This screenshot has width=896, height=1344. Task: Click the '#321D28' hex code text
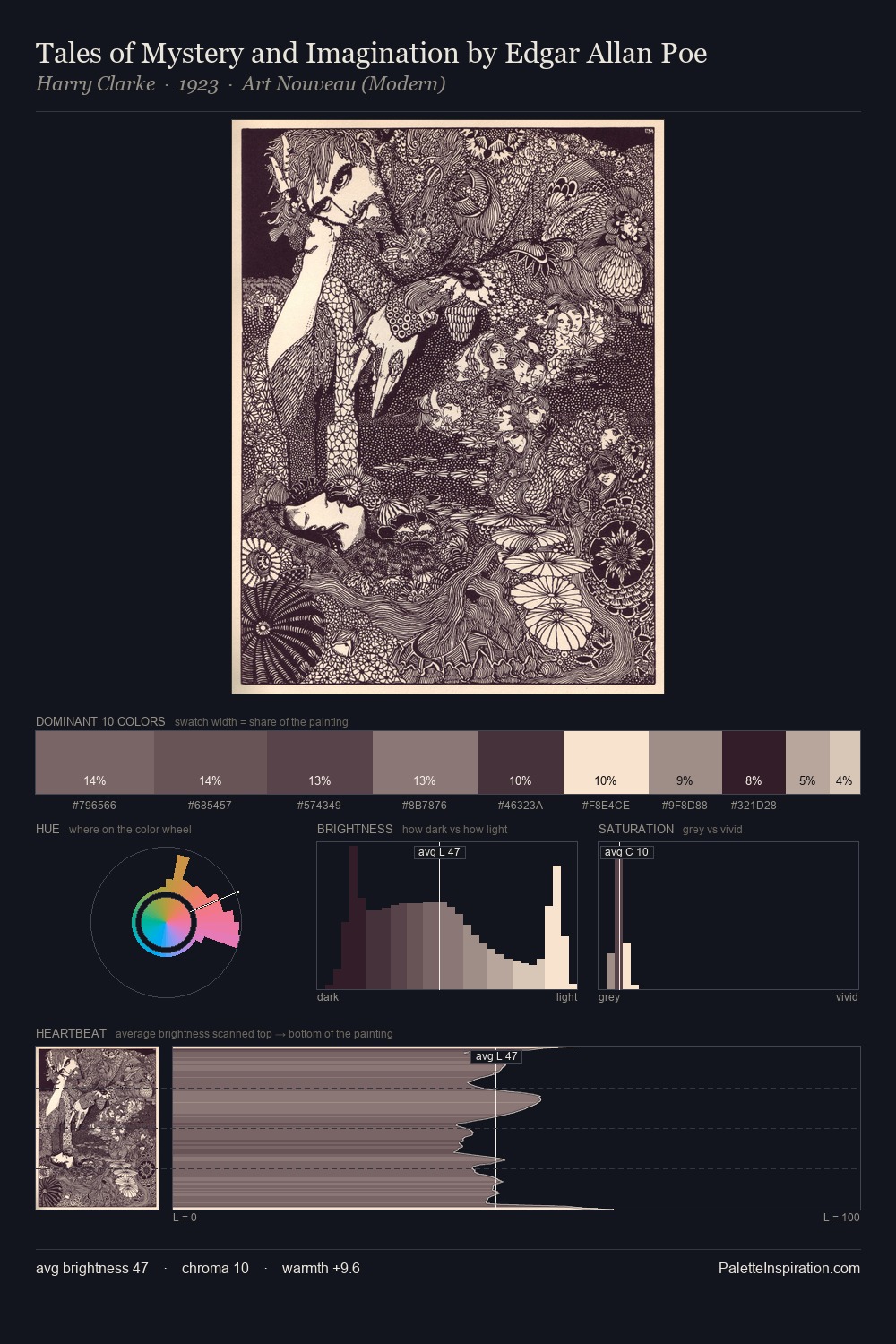tap(754, 805)
